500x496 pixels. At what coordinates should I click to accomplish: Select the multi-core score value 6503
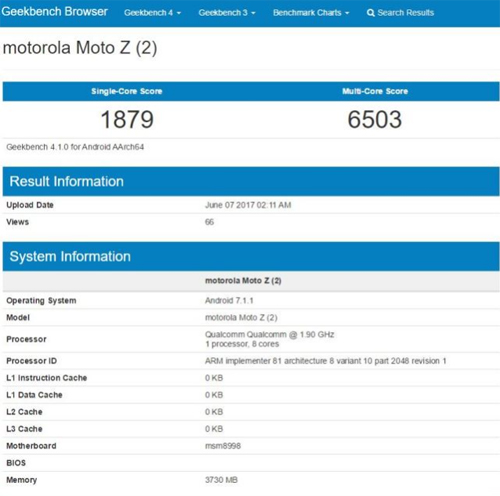(x=375, y=119)
